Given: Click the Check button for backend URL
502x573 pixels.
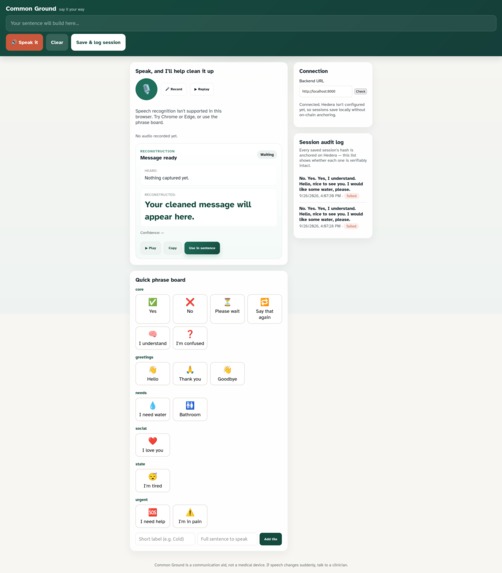Looking at the screenshot, I should 361,91.
